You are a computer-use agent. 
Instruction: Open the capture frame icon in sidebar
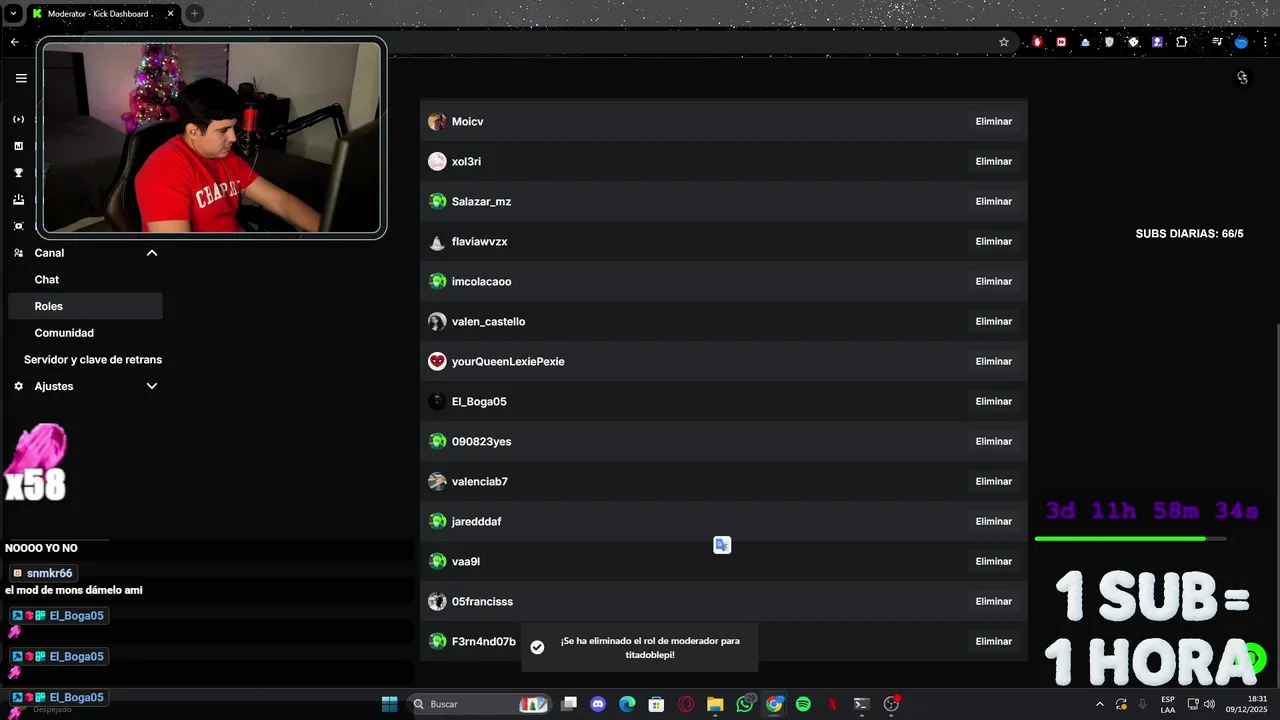pos(18,226)
